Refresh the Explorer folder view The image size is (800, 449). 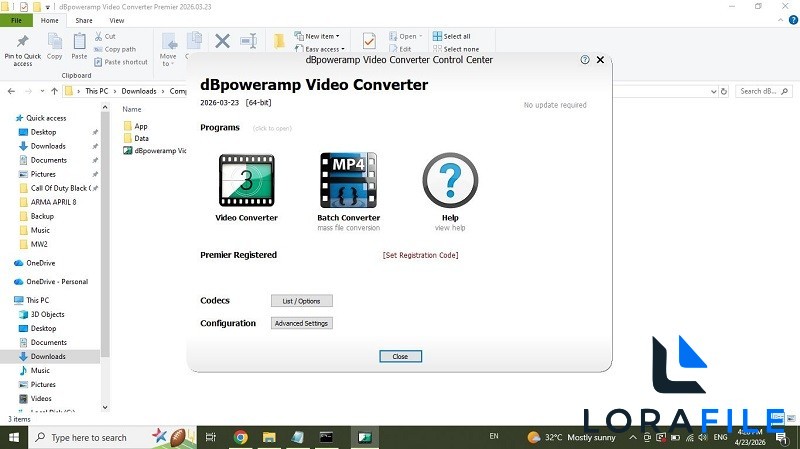pos(723,91)
